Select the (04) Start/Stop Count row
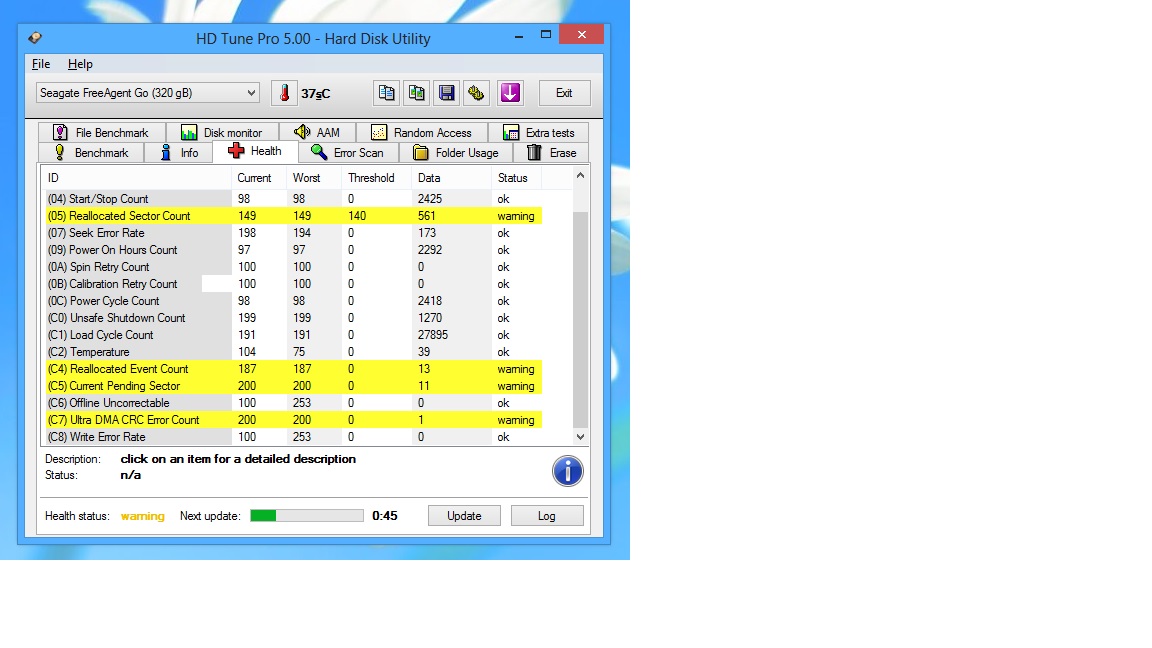Viewport: 1152px width, 648px height. click(x=294, y=199)
